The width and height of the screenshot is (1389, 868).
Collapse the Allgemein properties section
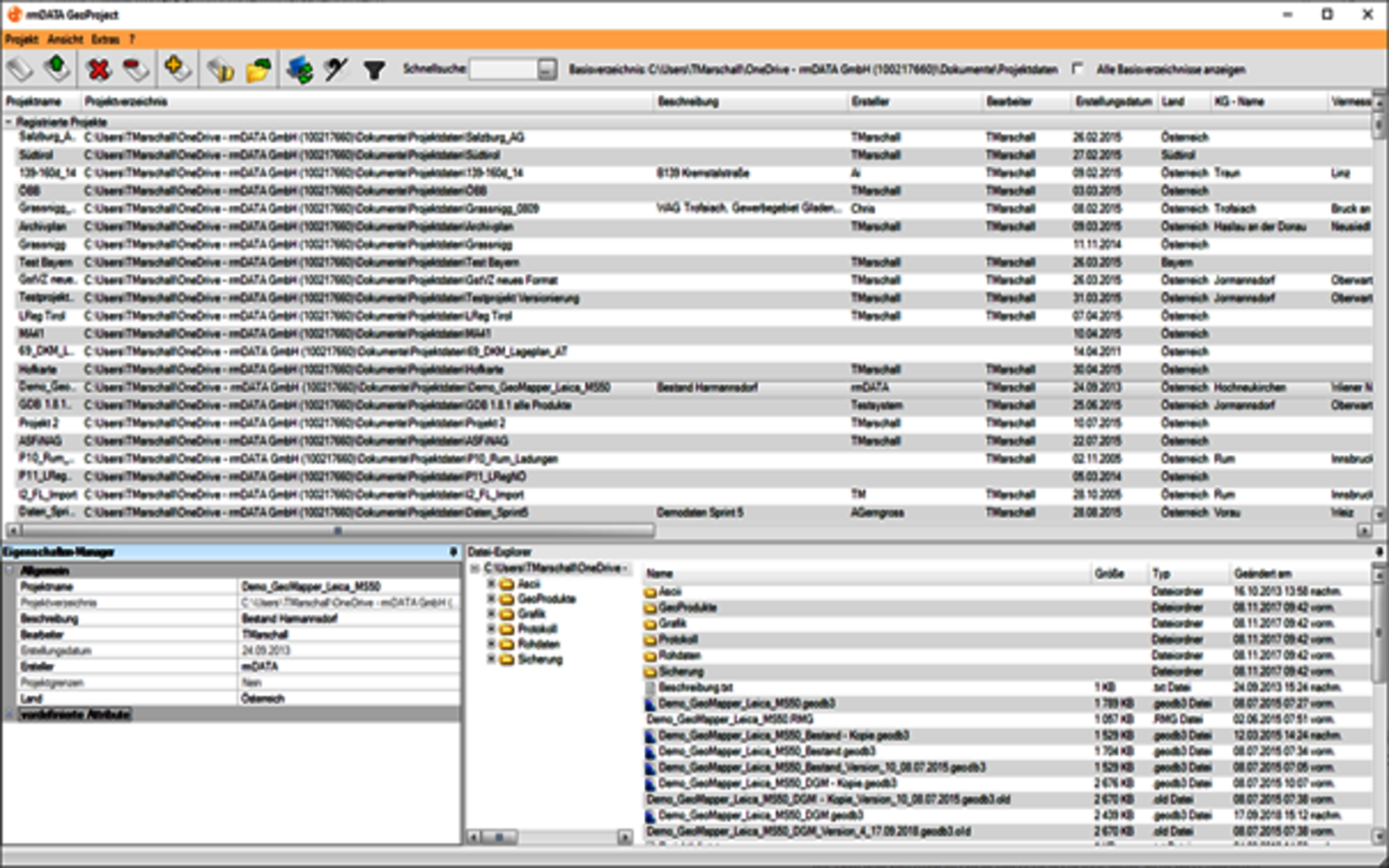tap(10, 571)
